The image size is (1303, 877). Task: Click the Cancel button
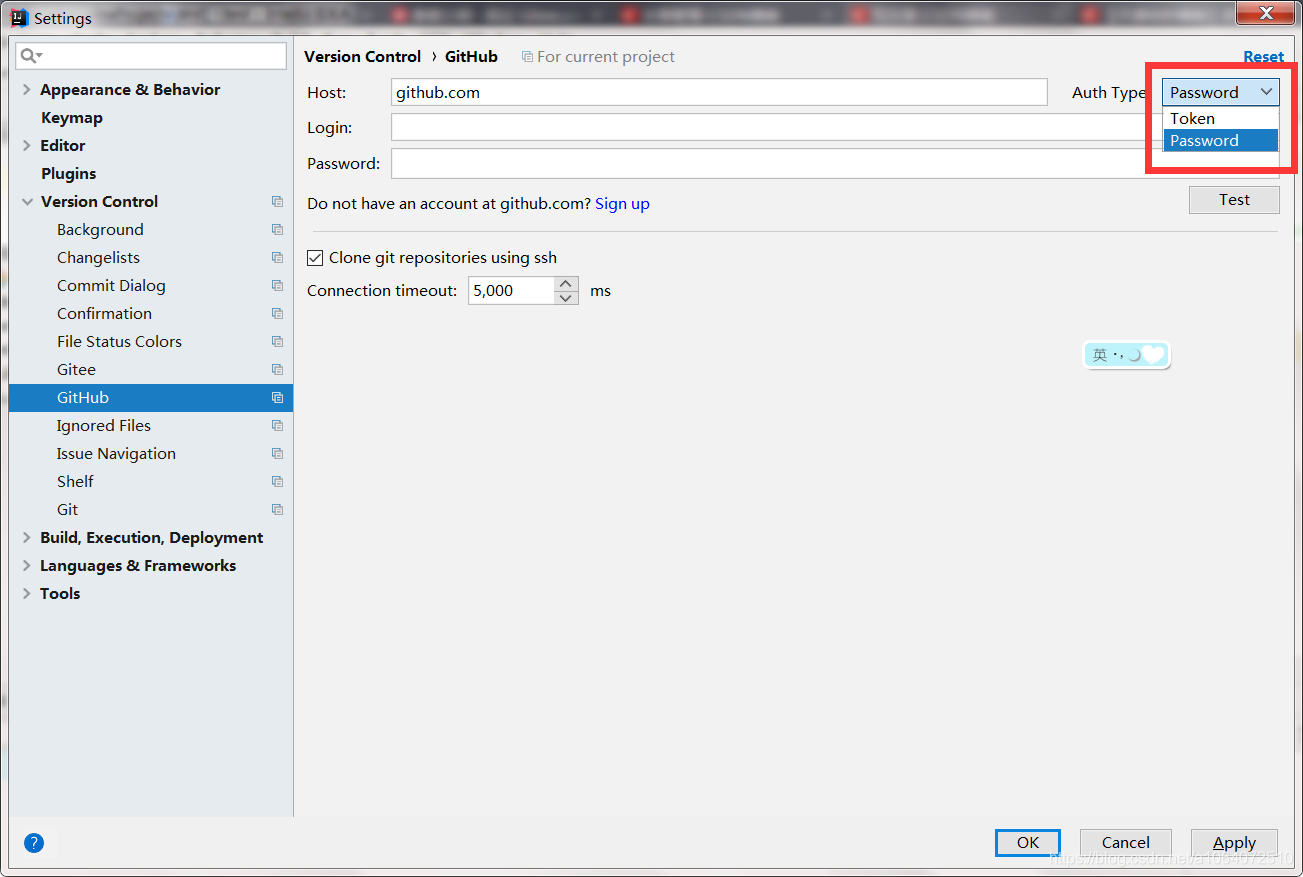[x=1126, y=843]
